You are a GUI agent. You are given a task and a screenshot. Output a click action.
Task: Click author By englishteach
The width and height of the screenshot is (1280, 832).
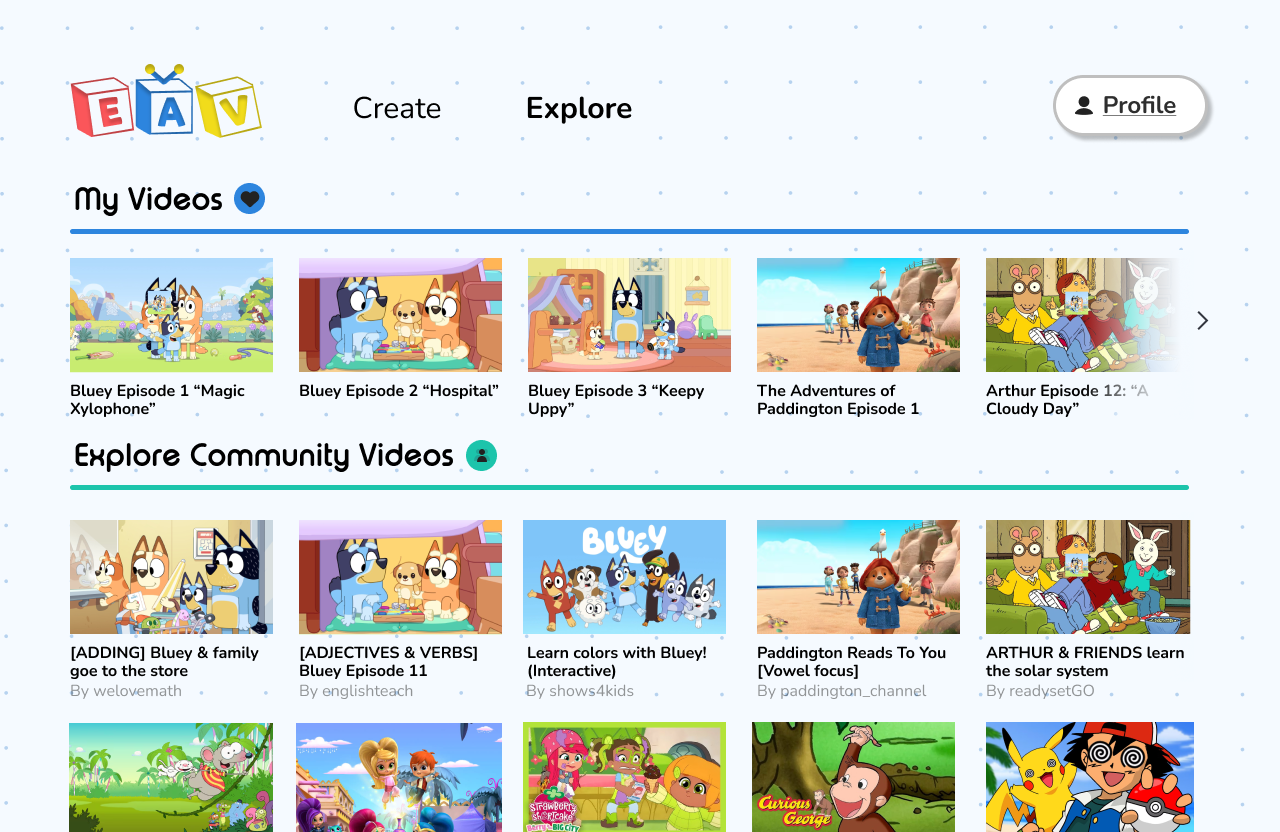point(356,691)
